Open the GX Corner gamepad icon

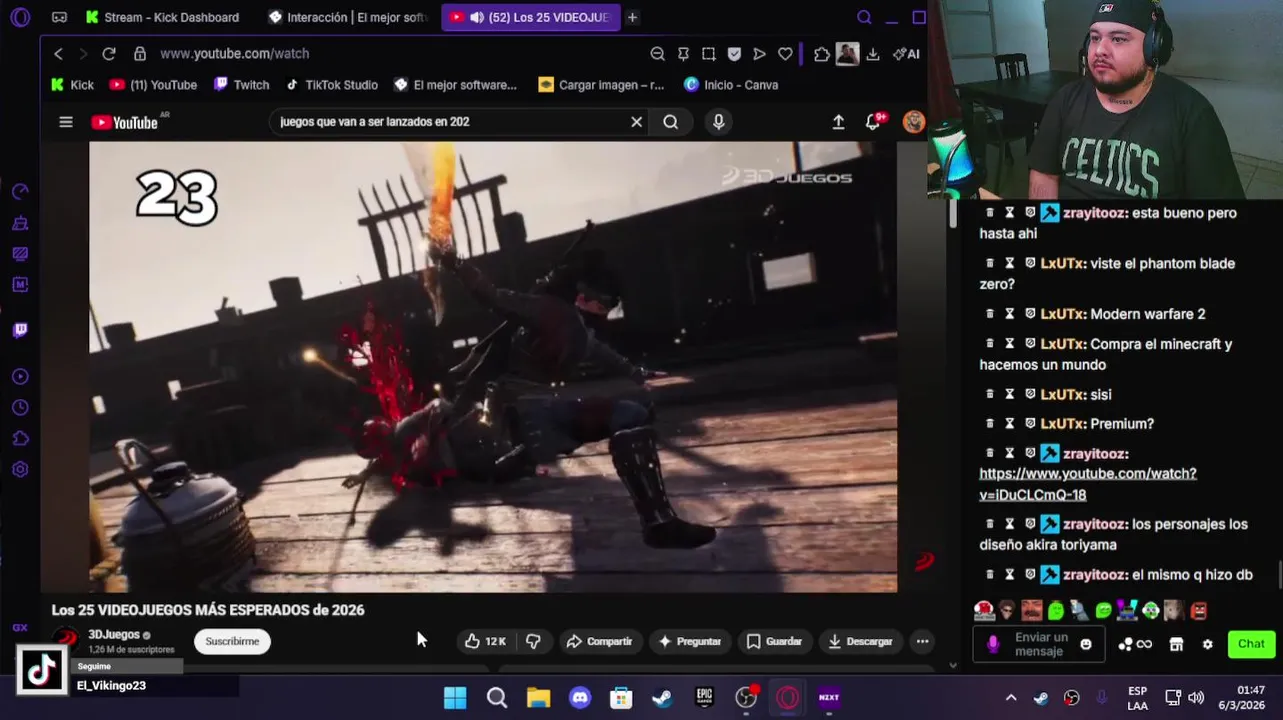coord(59,17)
